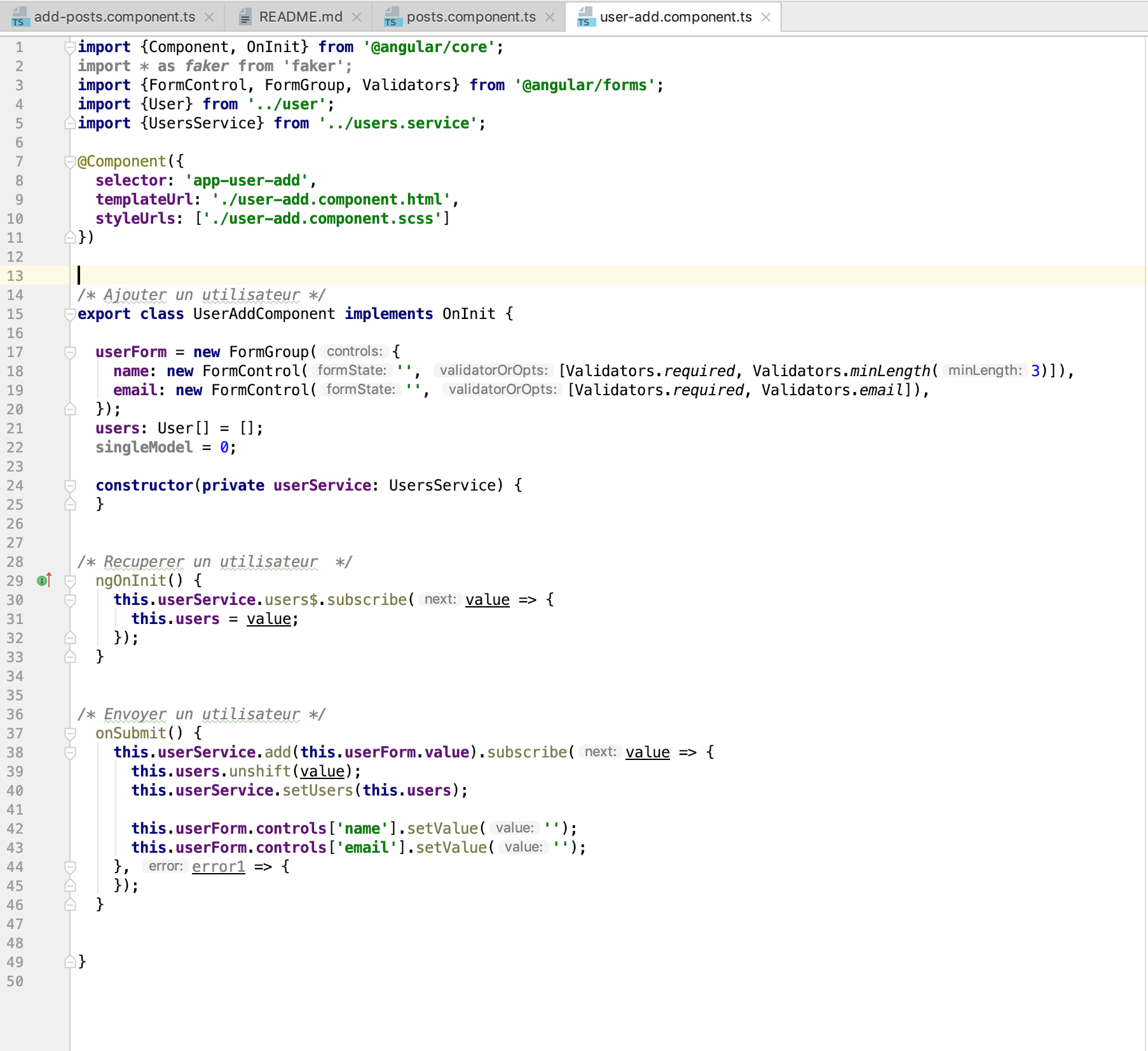Viewport: 1148px width, 1051px height.
Task: Collapse the error callback fold region
Action: [x=69, y=867]
